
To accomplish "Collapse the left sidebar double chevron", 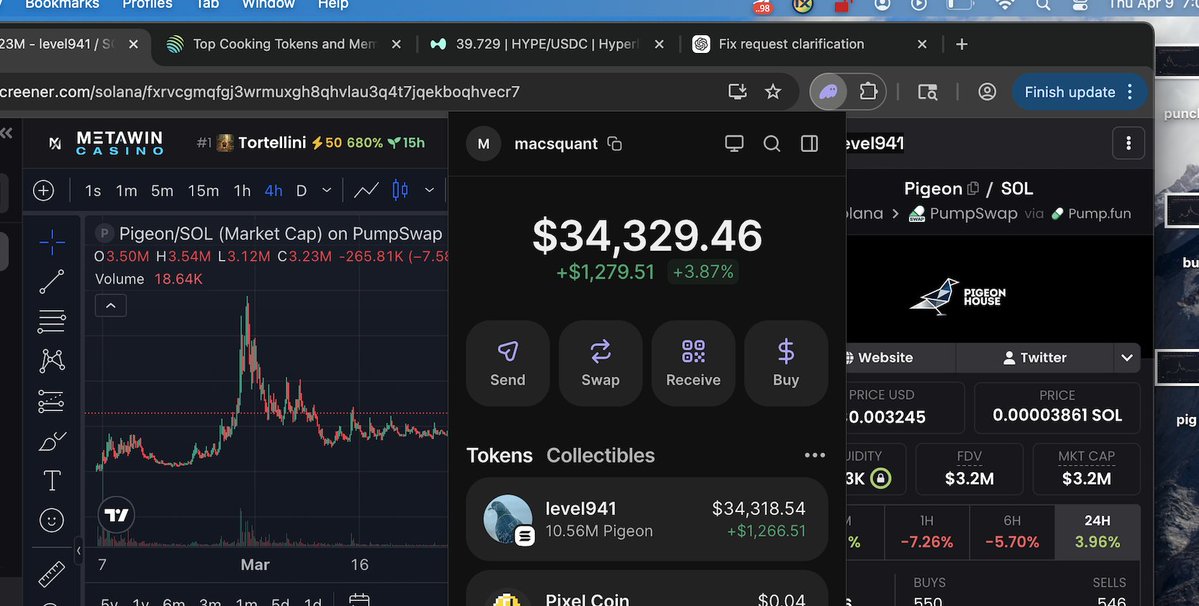I will pos(6,133).
